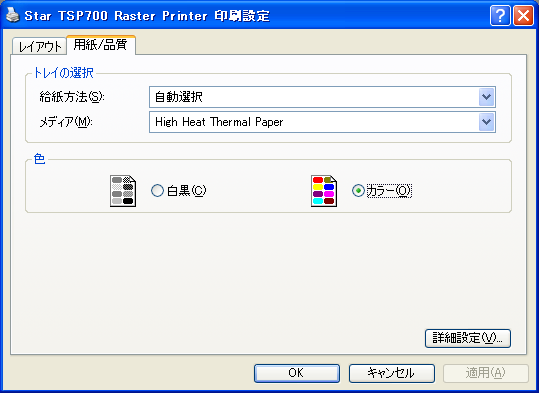The image size is (539, 393).
Task: Click the title bar text Star TSP700
Action: 66,16
